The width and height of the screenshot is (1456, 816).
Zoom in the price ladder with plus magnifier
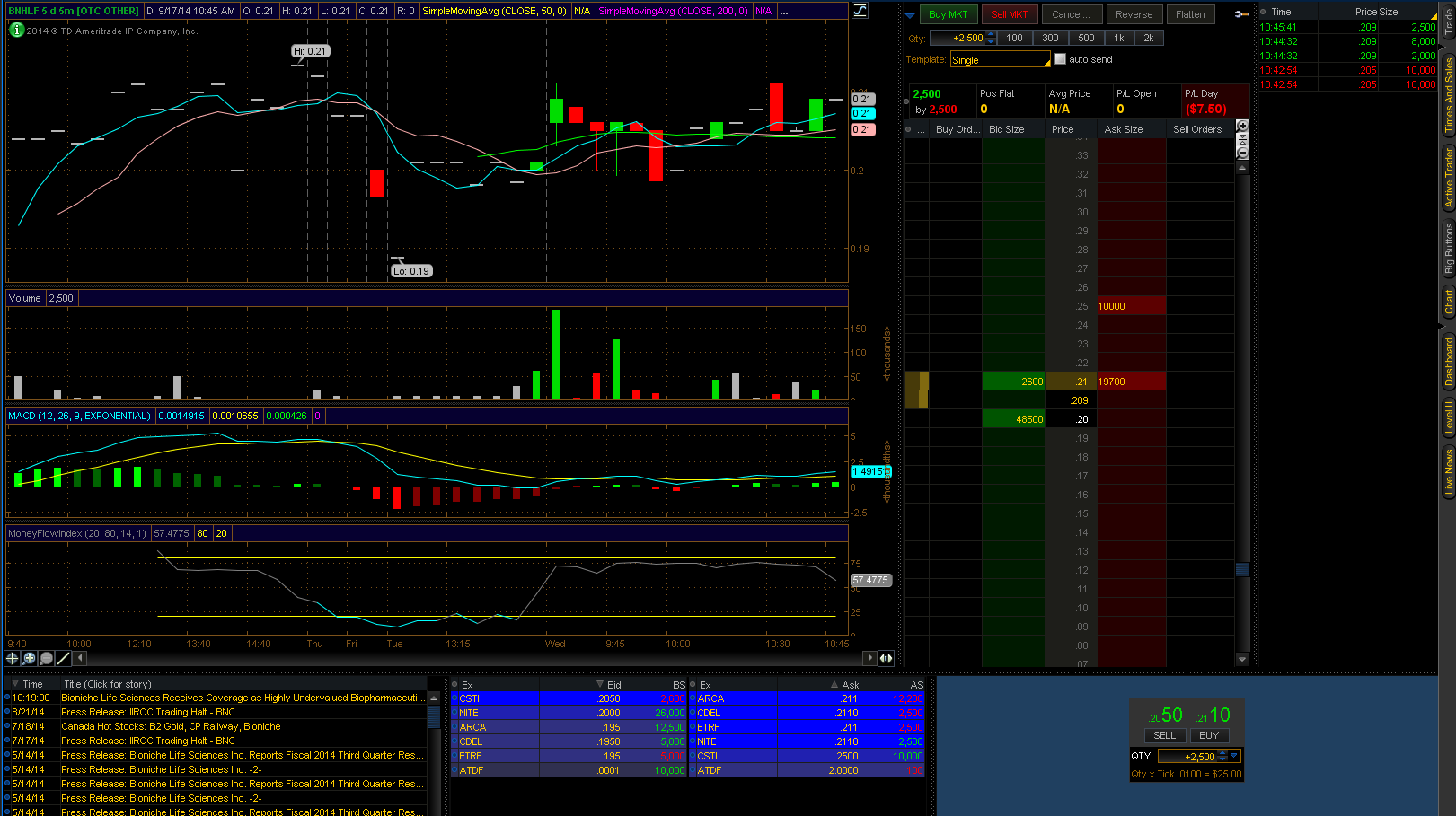pyautogui.click(x=1243, y=127)
